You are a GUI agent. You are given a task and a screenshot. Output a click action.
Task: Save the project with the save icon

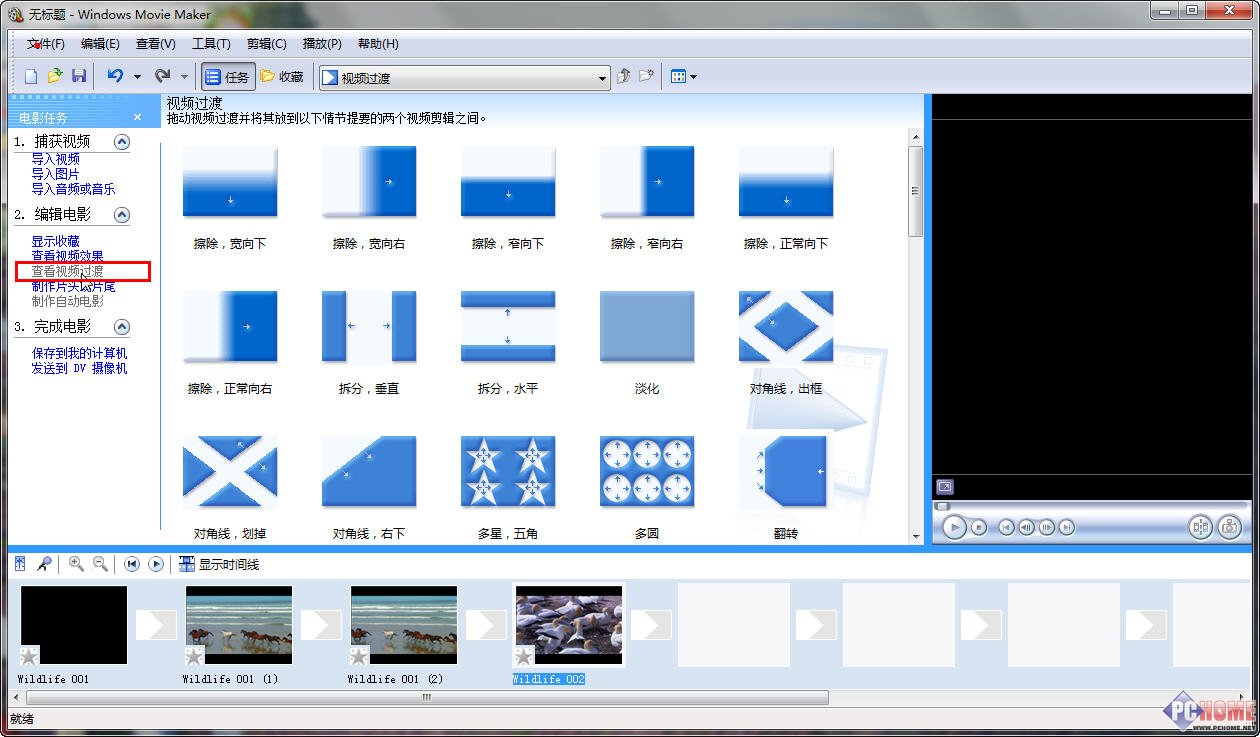[79, 75]
